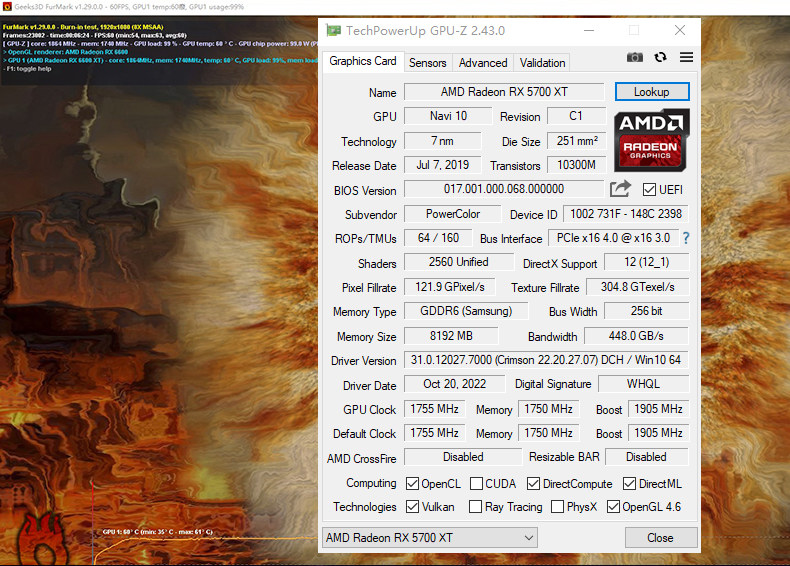Toggle the DirectML checkbox
This screenshot has height=566, width=790.
pyautogui.click(x=629, y=484)
